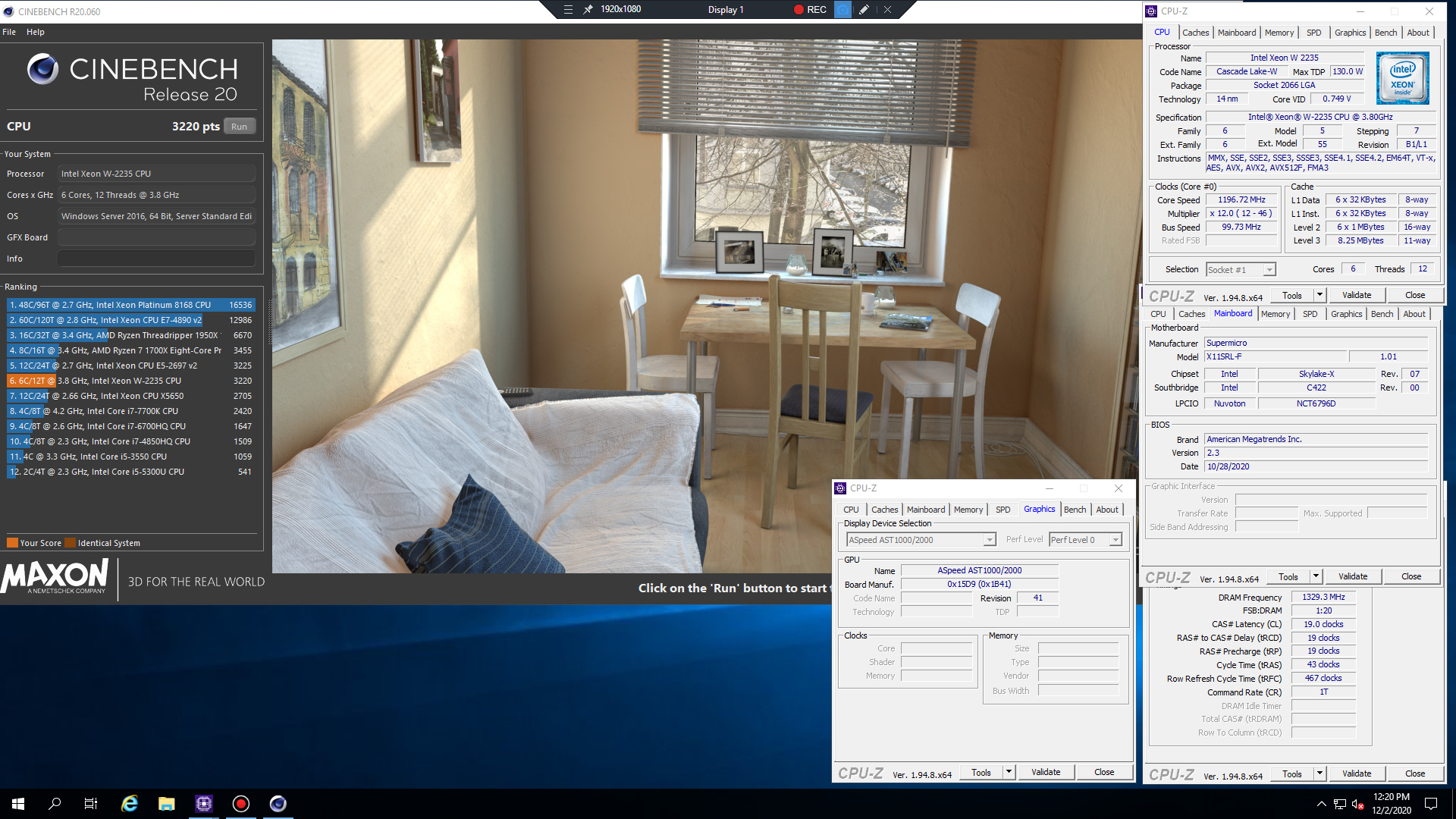The image size is (1456, 819).
Task: Close the recording toolbar with the X icon
Action: point(887,10)
